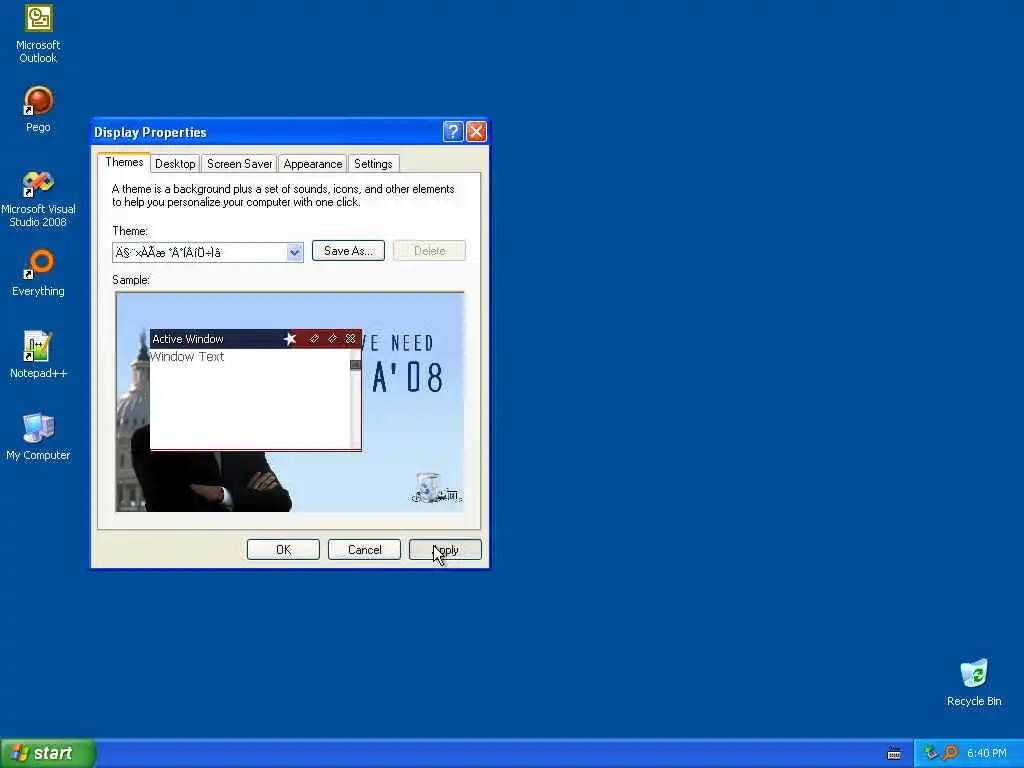Switch to the Screen Saver tab

pyautogui.click(x=240, y=164)
